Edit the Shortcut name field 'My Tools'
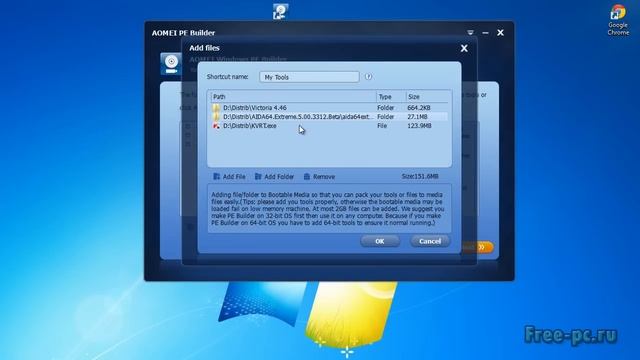The height and width of the screenshot is (360, 640). tap(309, 77)
